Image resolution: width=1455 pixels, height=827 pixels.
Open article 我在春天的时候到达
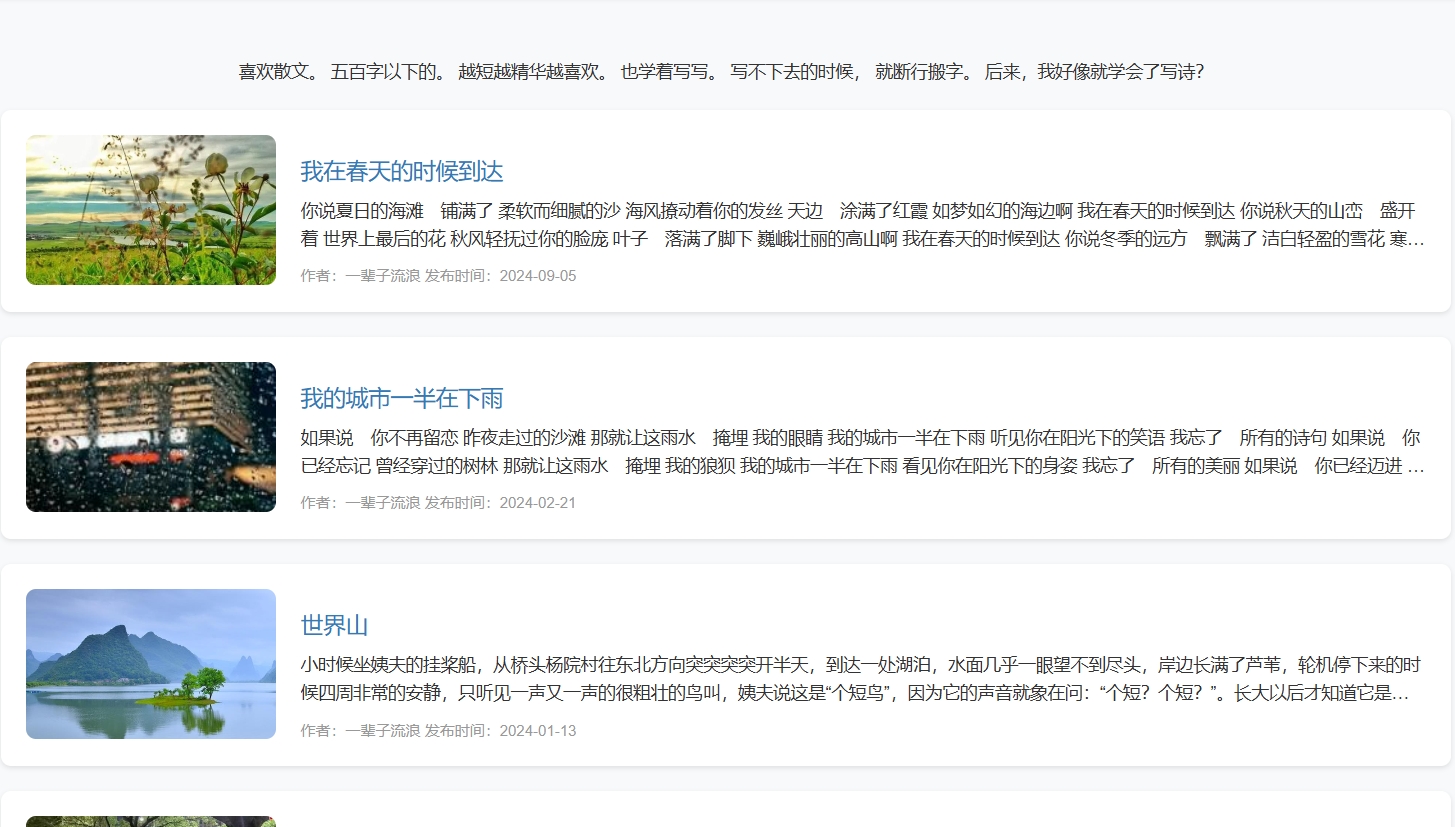(401, 171)
